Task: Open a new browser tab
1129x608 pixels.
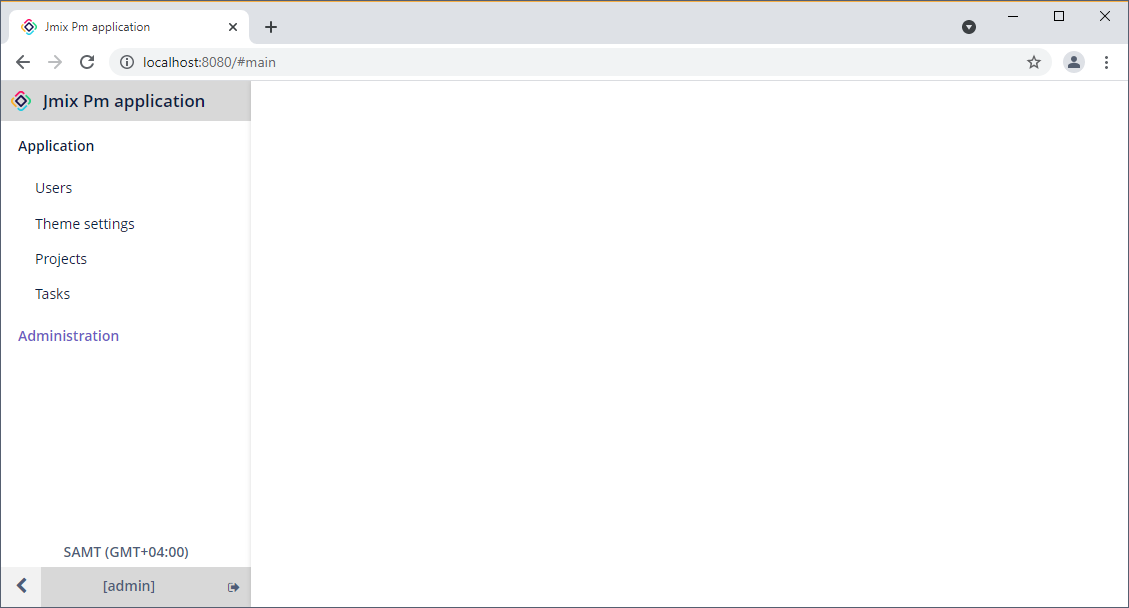Action: pyautogui.click(x=271, y=27)
